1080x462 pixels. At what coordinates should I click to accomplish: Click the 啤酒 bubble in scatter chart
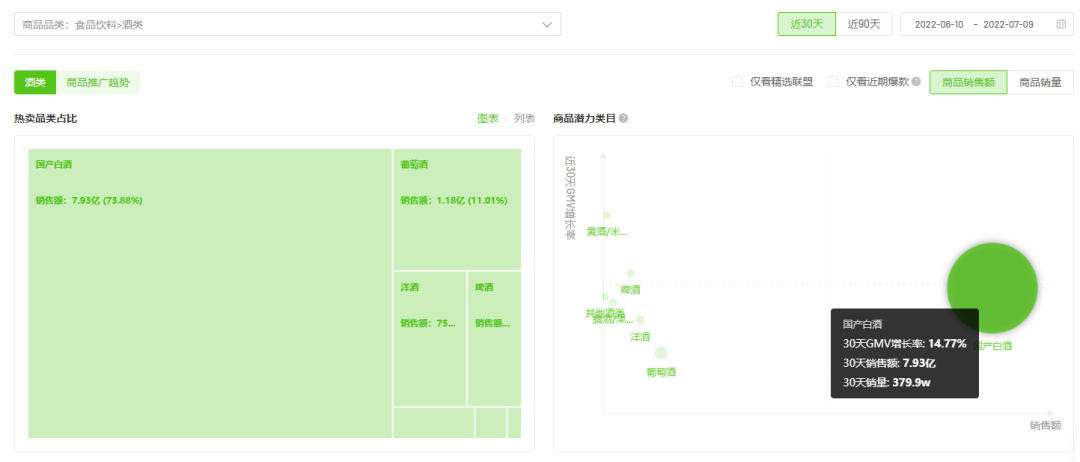[630, 273]
